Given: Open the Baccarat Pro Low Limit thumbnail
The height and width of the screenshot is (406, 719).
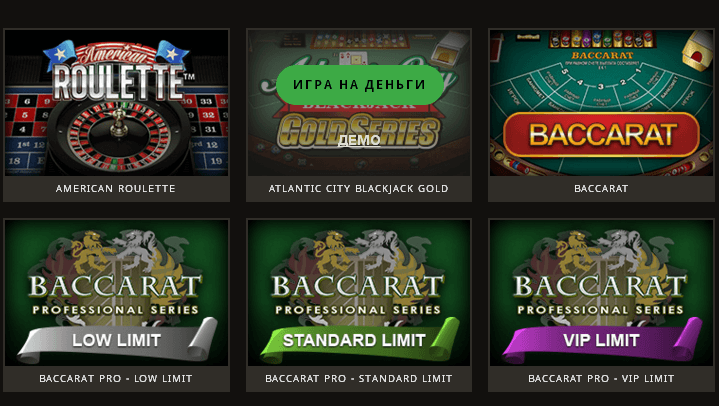Looking at the screenshot, I should click(116, 292).
